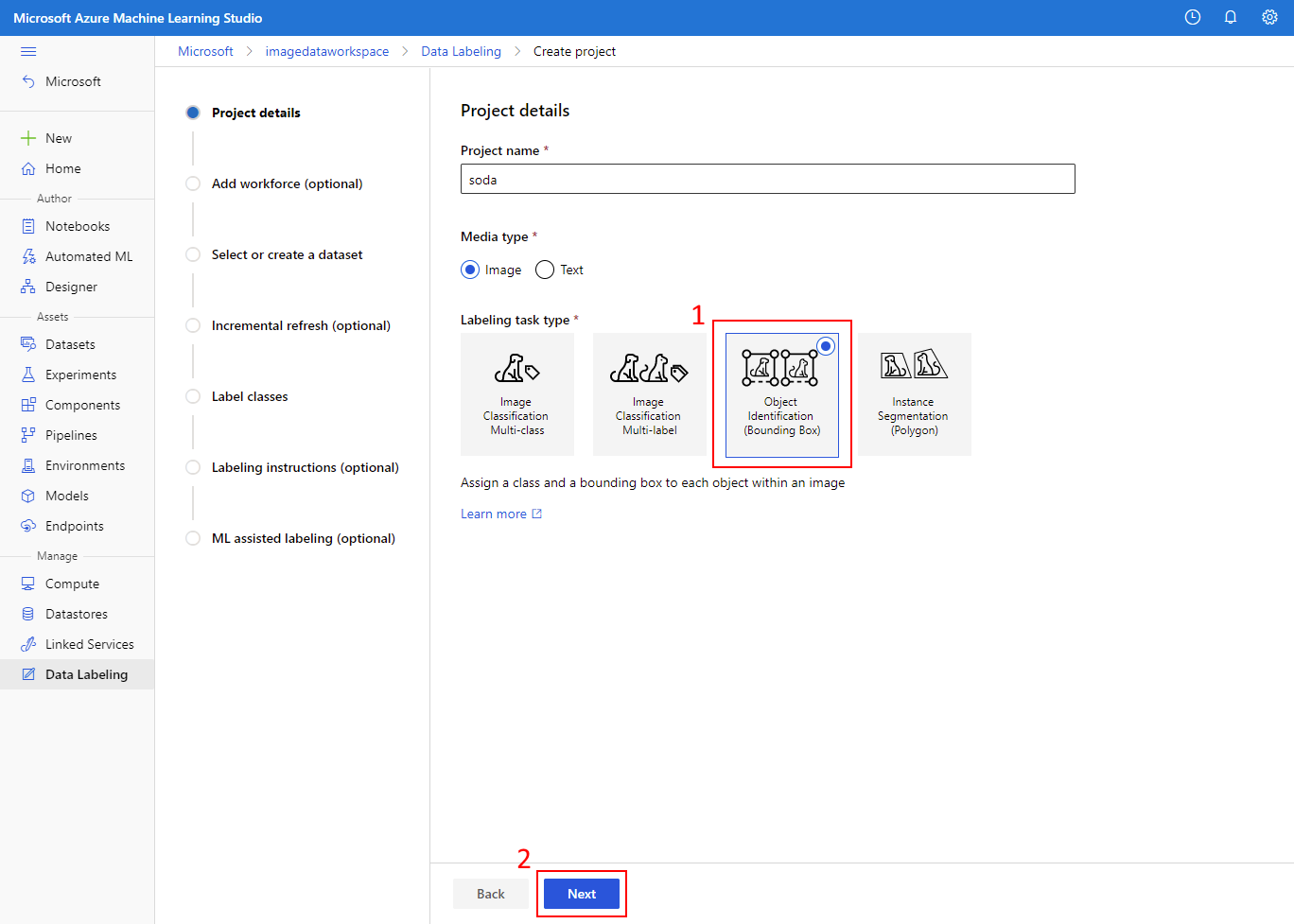Open Compute from the sidebar
Image resolution: width=1294 pixels, height=924 pixels.
click(78, 584)
